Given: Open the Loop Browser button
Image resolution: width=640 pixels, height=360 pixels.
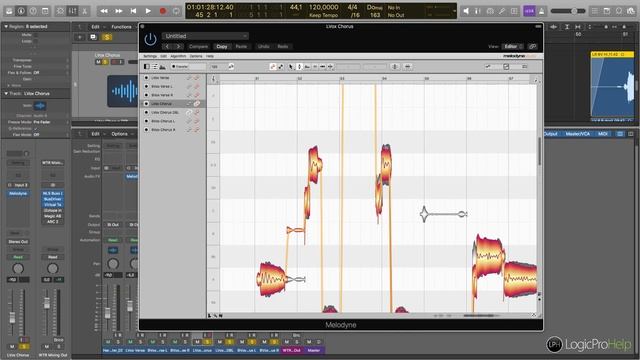Looking at the screenshot, I should (619, 11).
